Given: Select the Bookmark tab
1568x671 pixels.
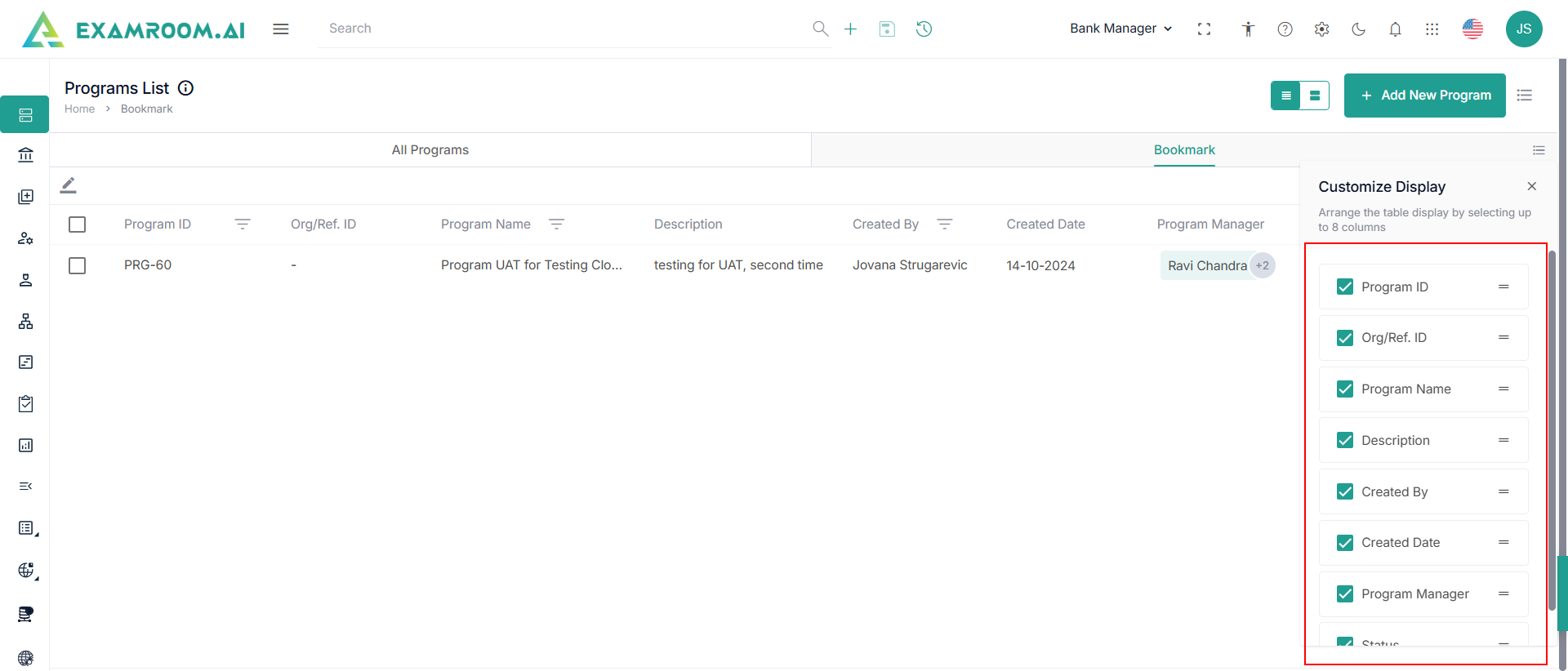Looking at the screenshot, I should pos(1183,150).
